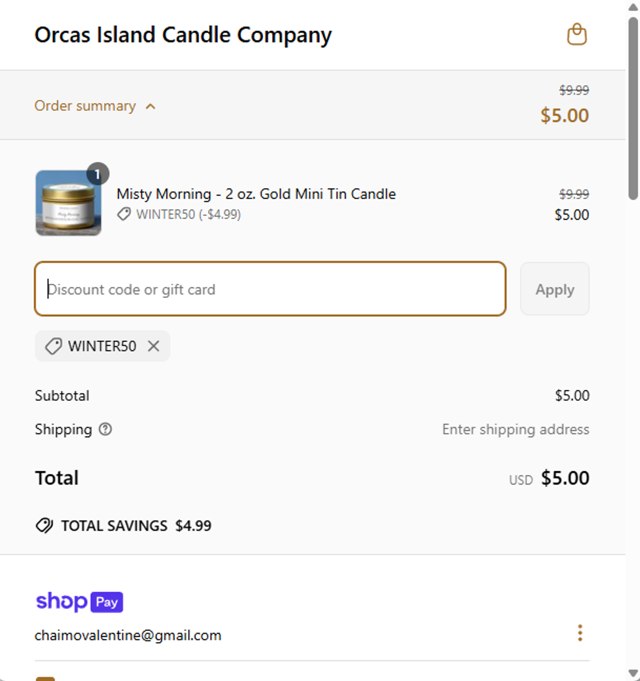Click the Orcas Island Candle Company title
This screenshot has height=681, width=640.
point(183,35)
